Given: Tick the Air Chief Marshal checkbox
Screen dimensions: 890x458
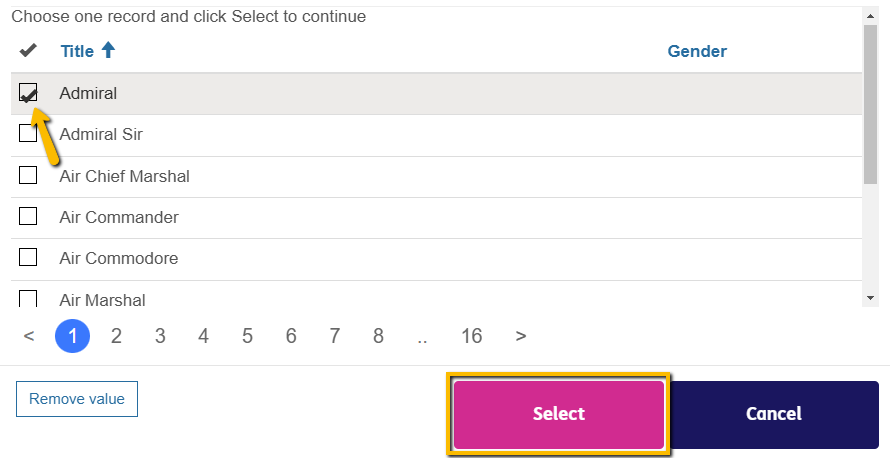Looking at the screenshot, I should tap(28, 175).
